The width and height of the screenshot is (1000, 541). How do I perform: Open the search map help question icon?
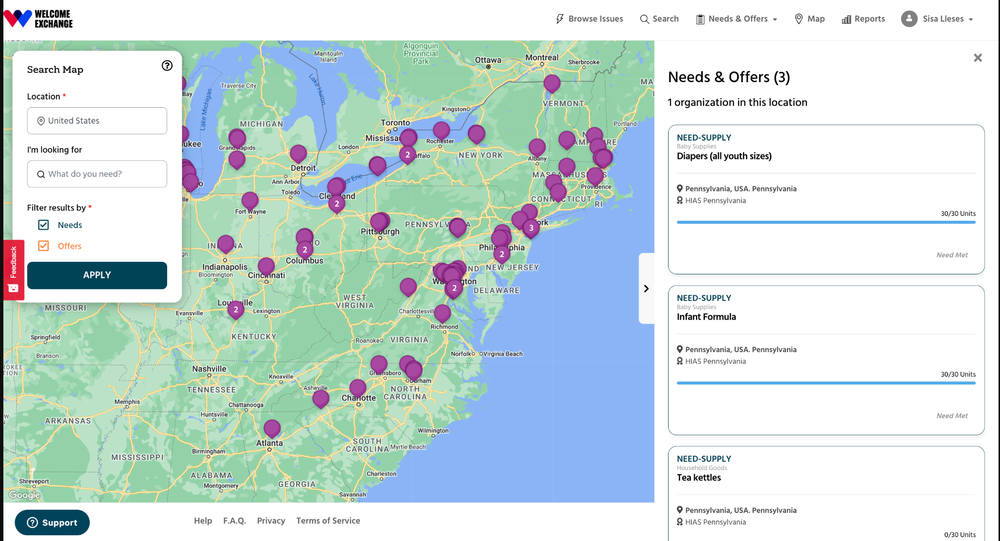(x=167, y=66)
